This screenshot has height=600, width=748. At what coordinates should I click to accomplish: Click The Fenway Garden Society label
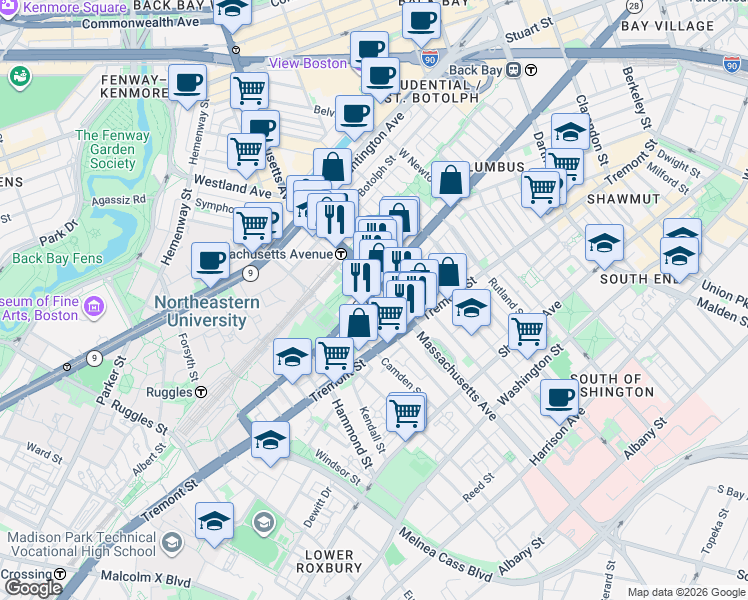point(113,149)
